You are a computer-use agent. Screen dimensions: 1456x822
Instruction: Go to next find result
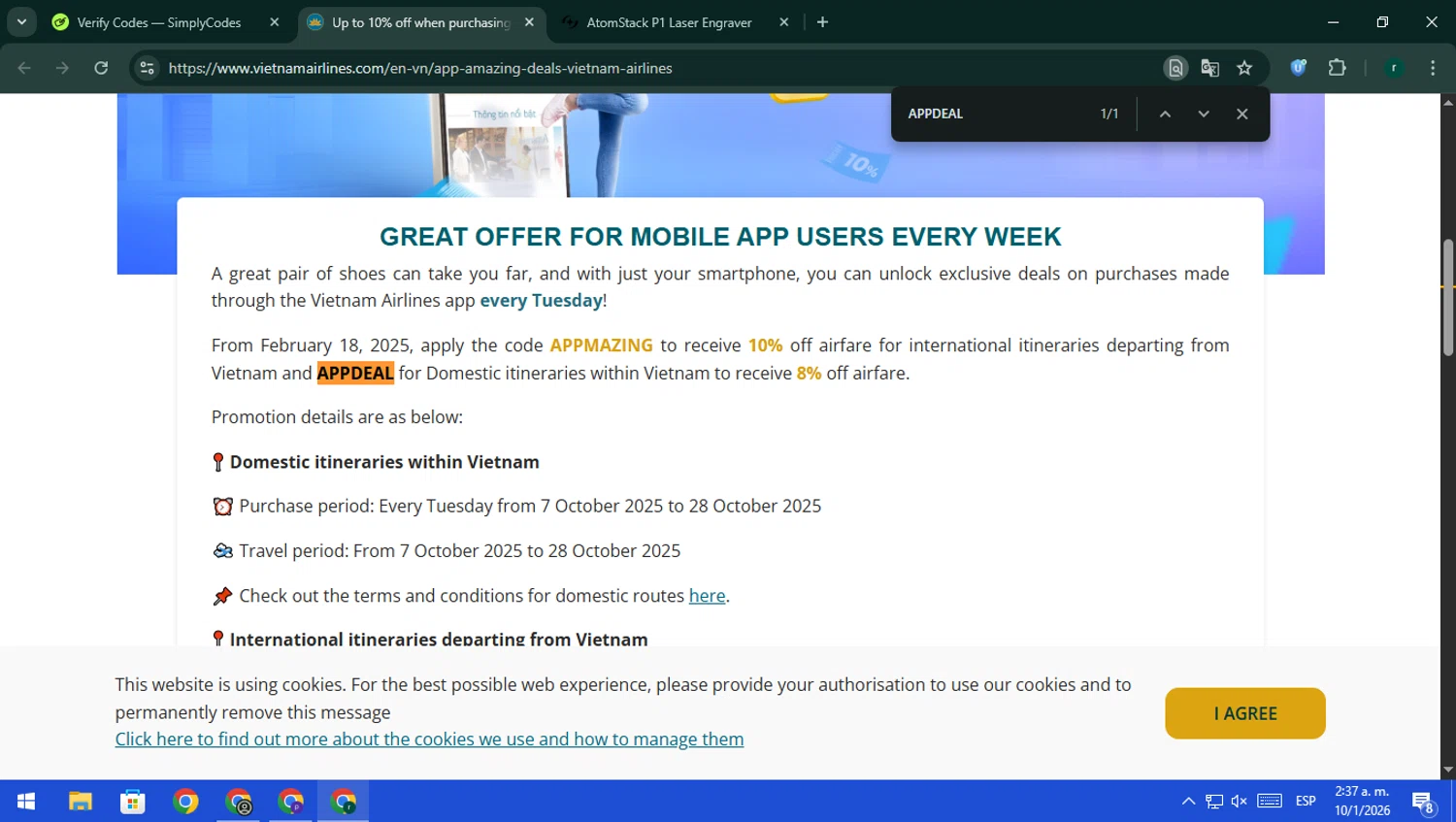[1204, 114]
